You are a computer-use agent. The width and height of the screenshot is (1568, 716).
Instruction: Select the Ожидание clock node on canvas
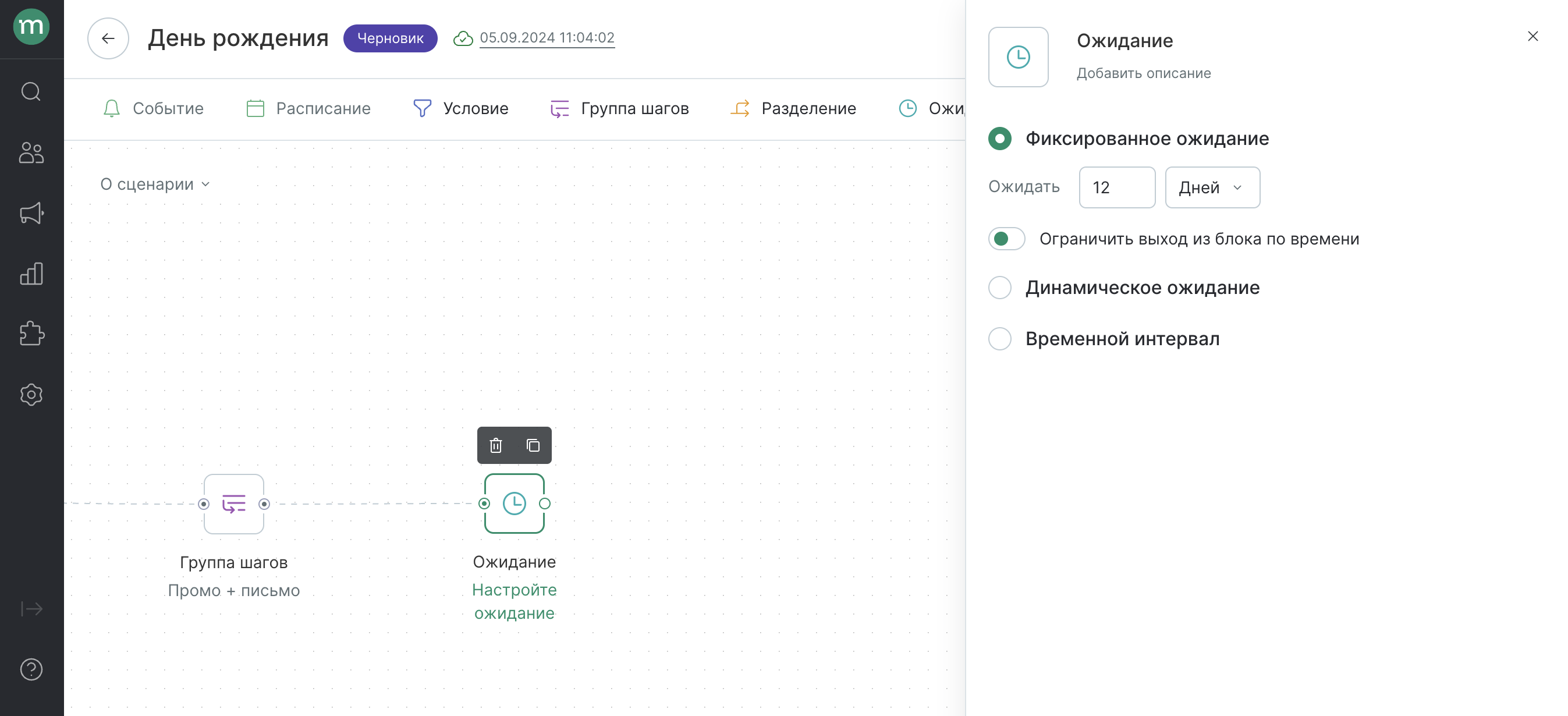coord(515,504)
